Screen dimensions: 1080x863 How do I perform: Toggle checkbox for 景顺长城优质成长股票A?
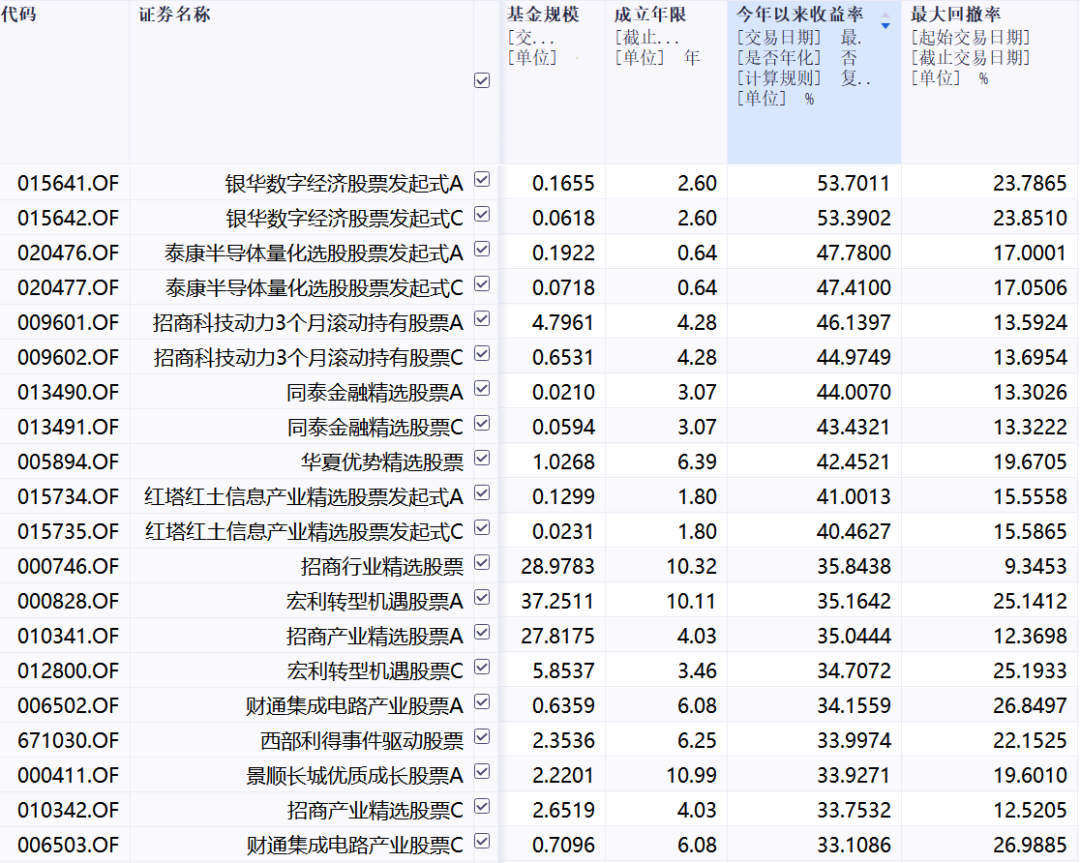coord(482,772)
